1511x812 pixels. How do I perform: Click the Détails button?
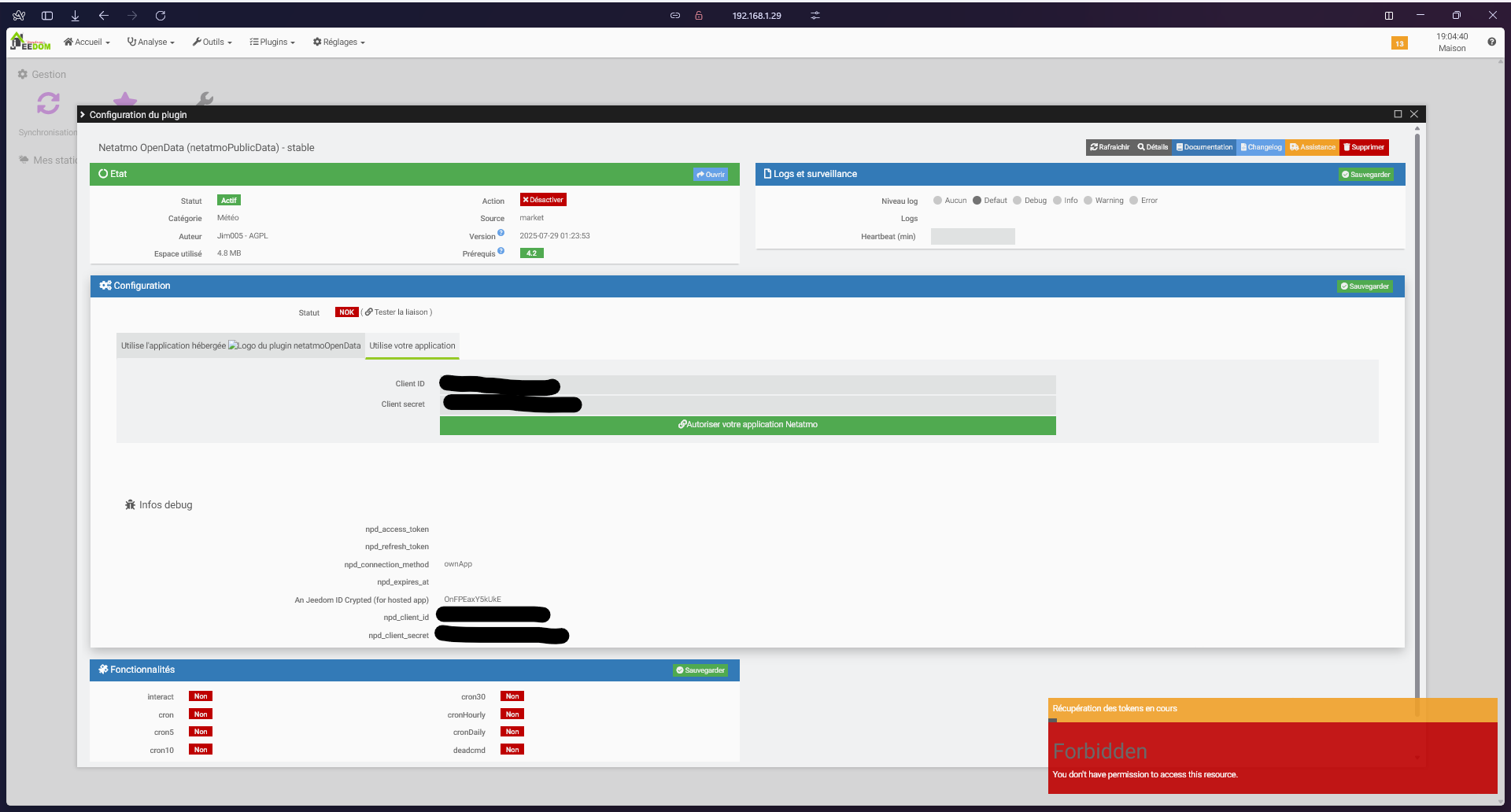1153,147
